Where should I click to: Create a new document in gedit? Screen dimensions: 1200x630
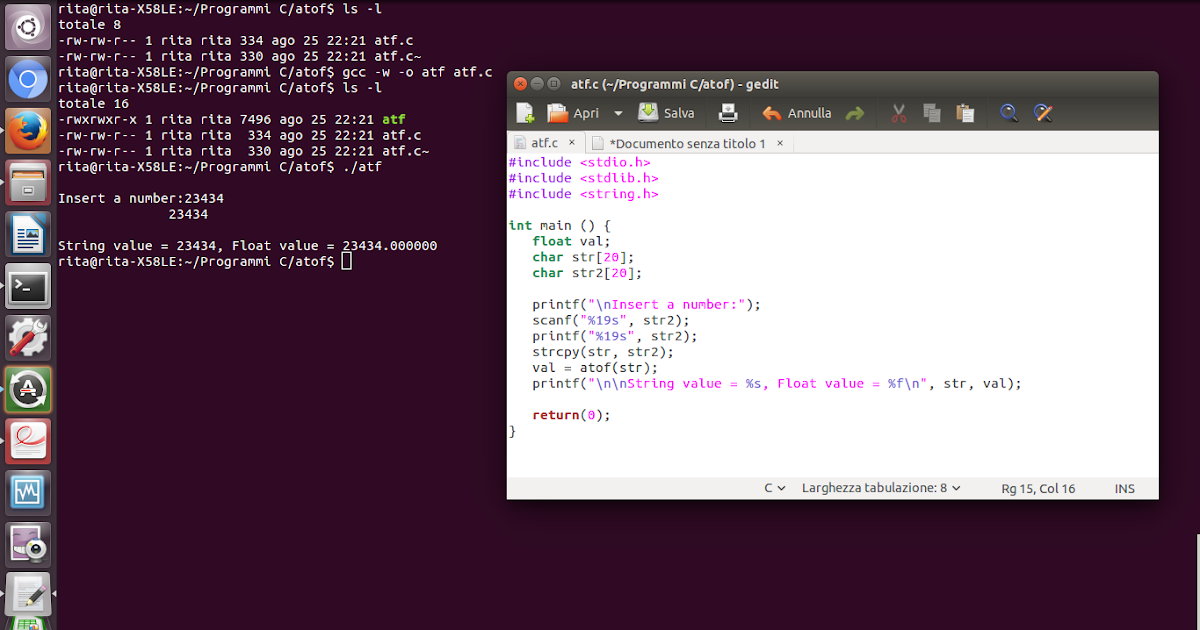[525, 112]
